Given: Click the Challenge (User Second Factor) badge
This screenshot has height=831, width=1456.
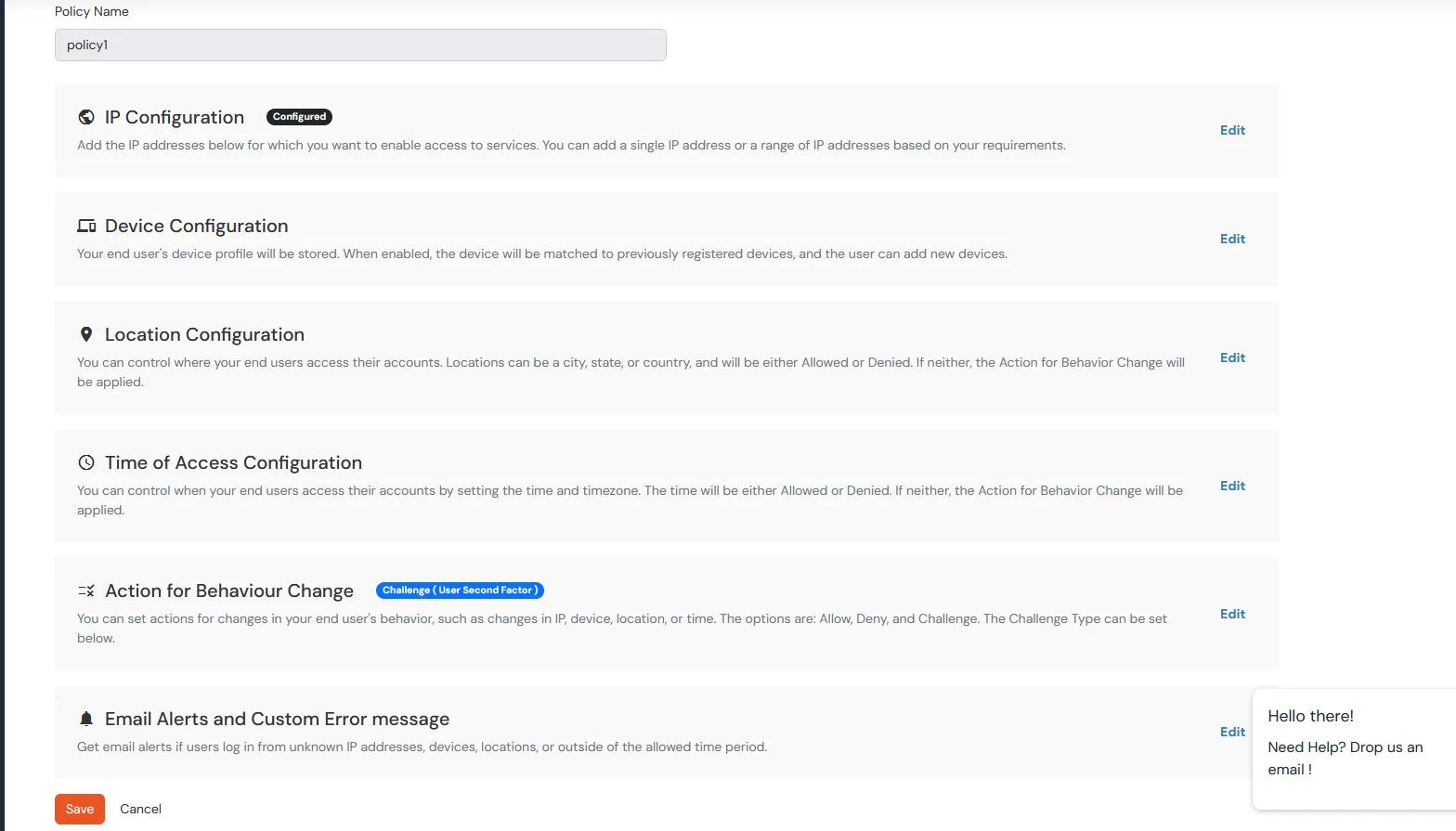Looking at the screenshot, I should click(460, 591).
